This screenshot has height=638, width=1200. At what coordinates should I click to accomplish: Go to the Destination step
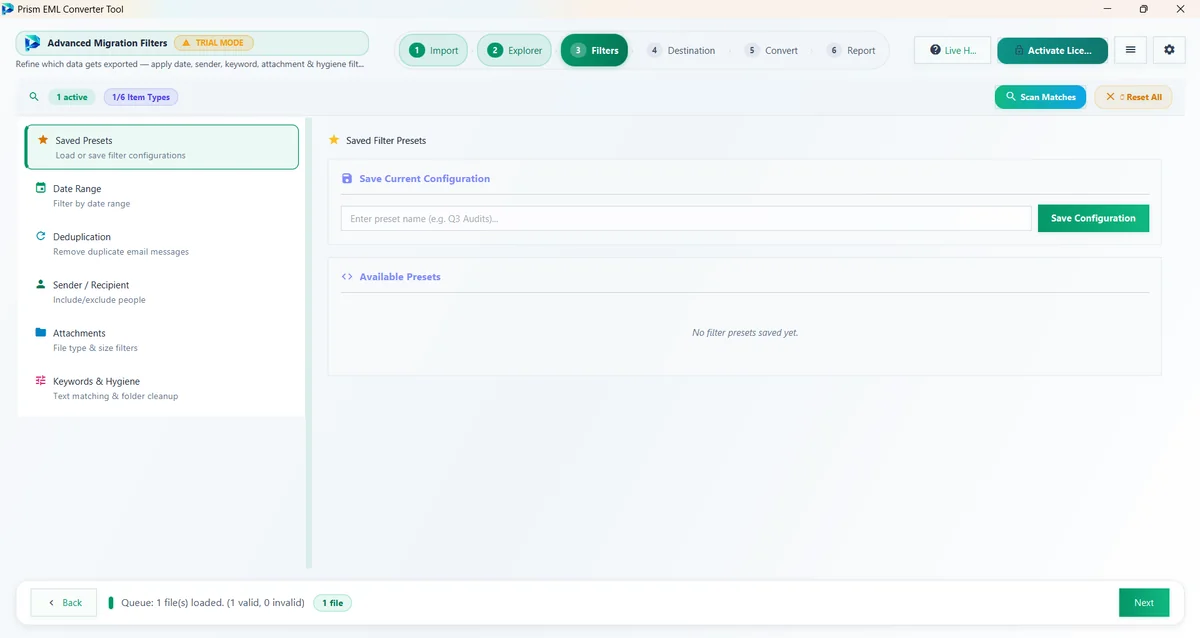pos(682,50)
